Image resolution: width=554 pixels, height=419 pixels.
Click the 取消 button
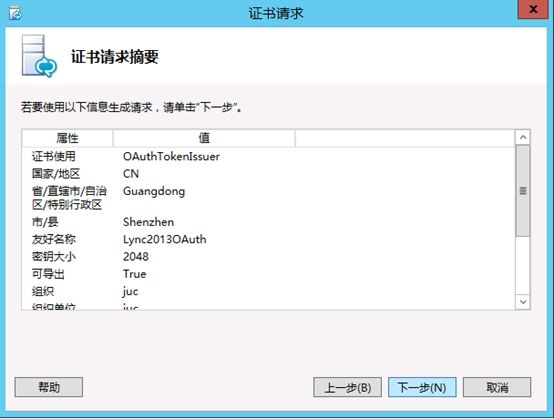(x=497, y=387)
